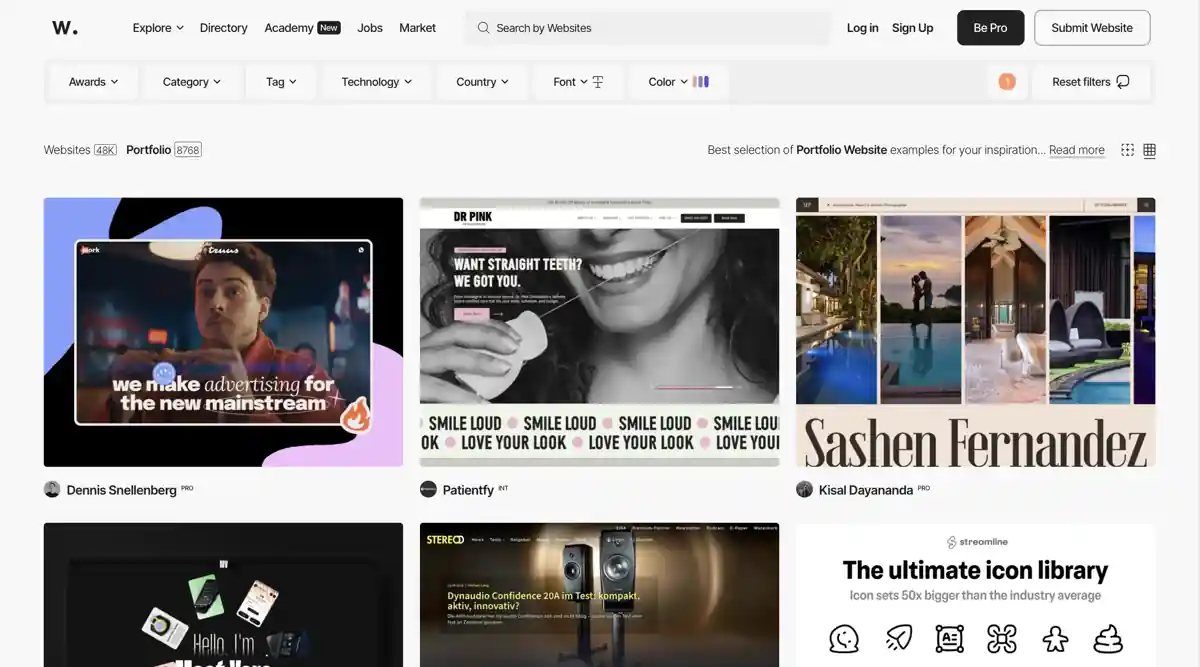Click the command key icon in the streamline card

point(1002,638)
